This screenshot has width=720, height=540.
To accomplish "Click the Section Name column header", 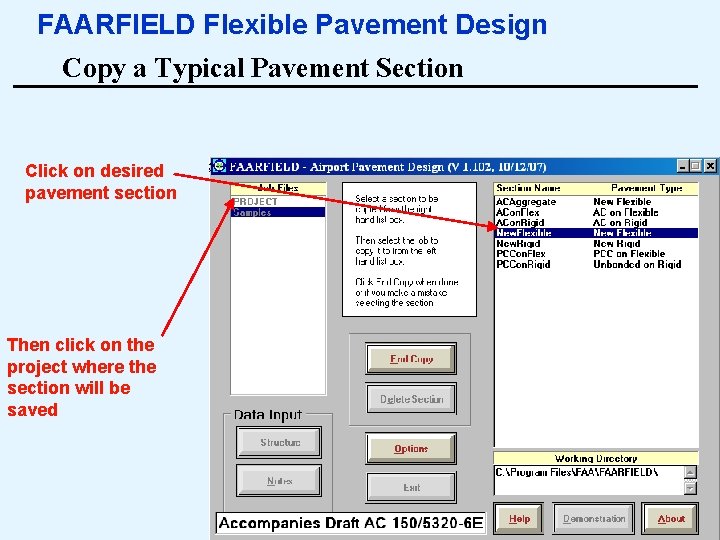I will (528, 188).
